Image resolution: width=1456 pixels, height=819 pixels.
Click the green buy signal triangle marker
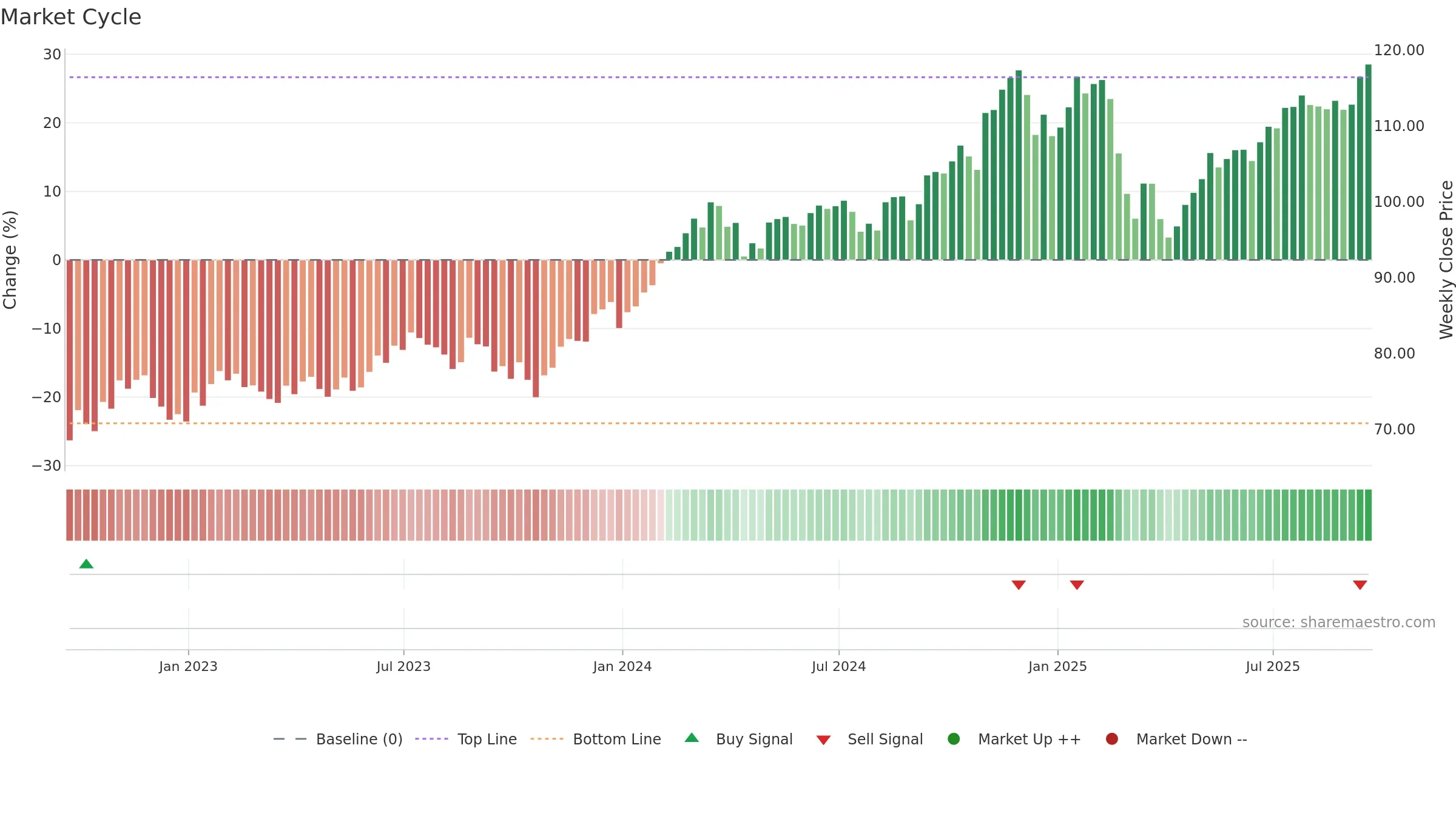tap(86, 564)
